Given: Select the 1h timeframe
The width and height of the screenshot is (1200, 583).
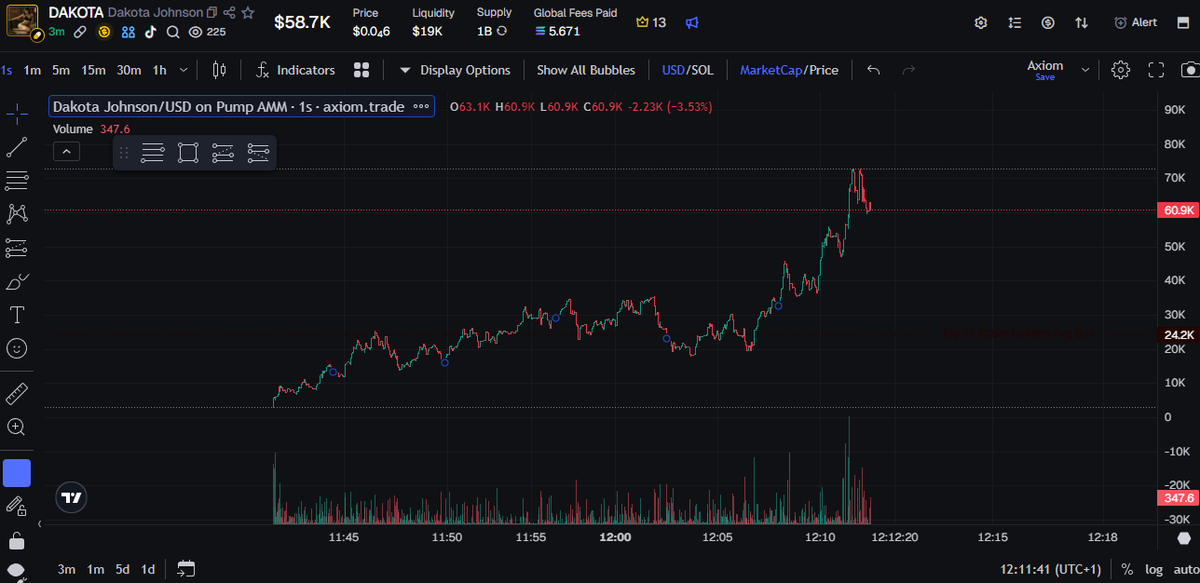Looking at the screenshot, I should [159, 70].
